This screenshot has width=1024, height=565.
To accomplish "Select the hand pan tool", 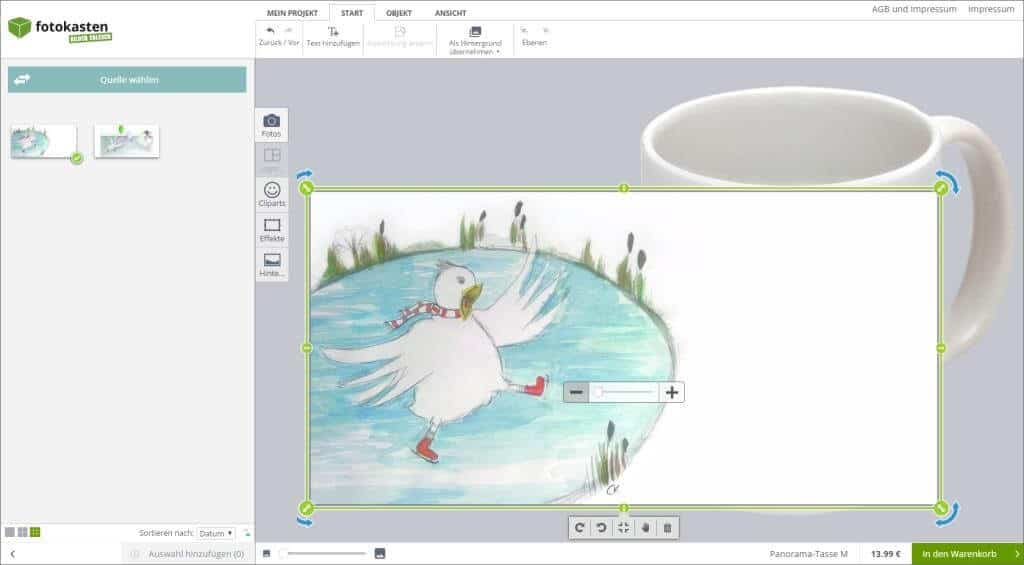I will click(645, 528).
